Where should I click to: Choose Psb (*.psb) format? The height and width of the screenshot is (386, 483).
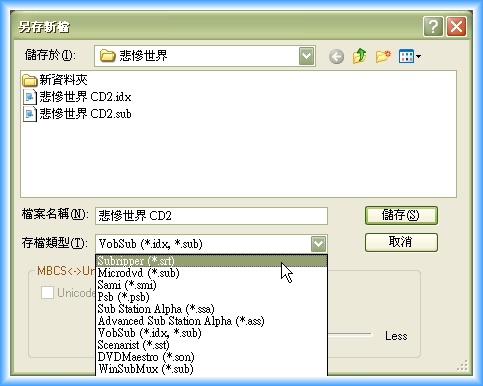(x=211, y=297)
